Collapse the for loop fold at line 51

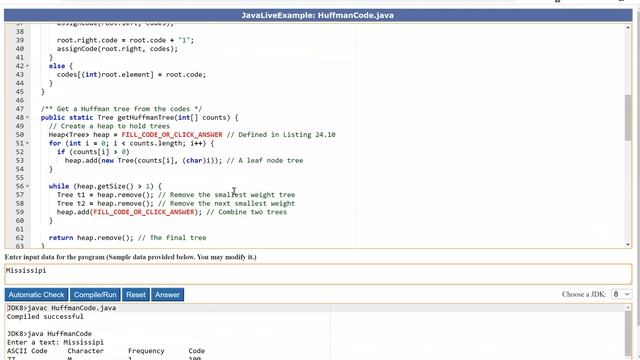(27, 143)
